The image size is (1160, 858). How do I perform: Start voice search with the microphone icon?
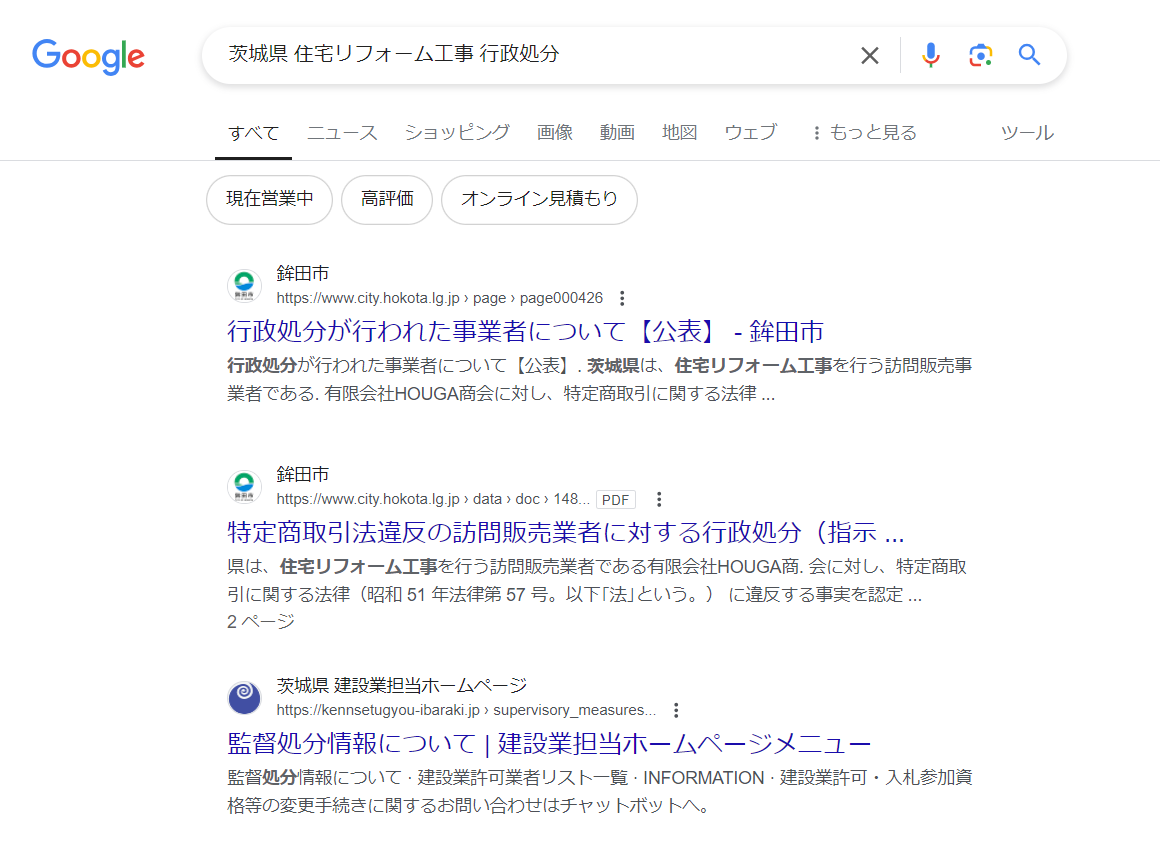tap(931, 55)
